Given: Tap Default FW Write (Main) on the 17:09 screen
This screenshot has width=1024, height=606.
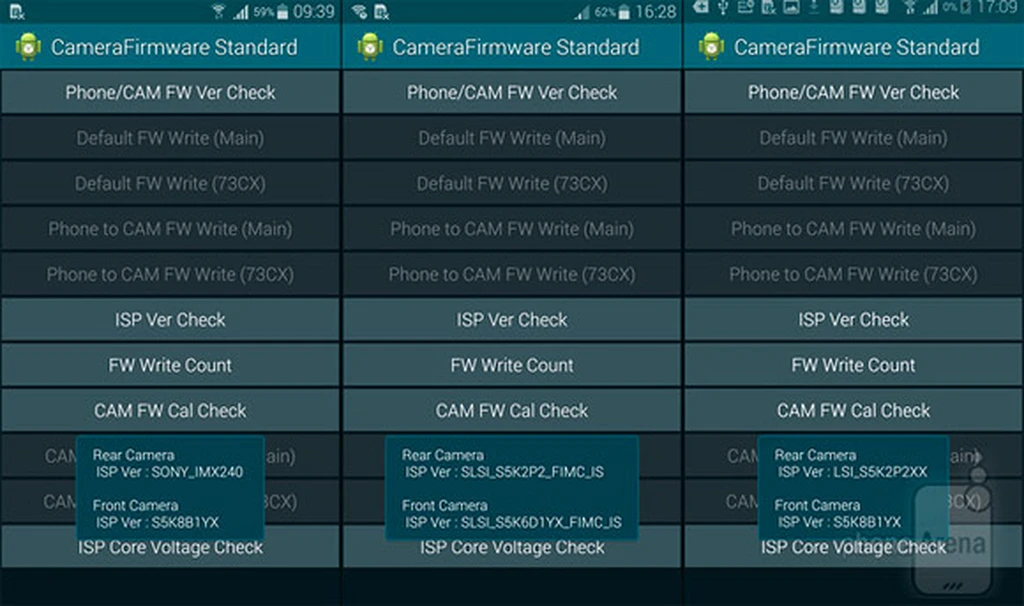Looking at the screenshot, I should click(854, 138).
